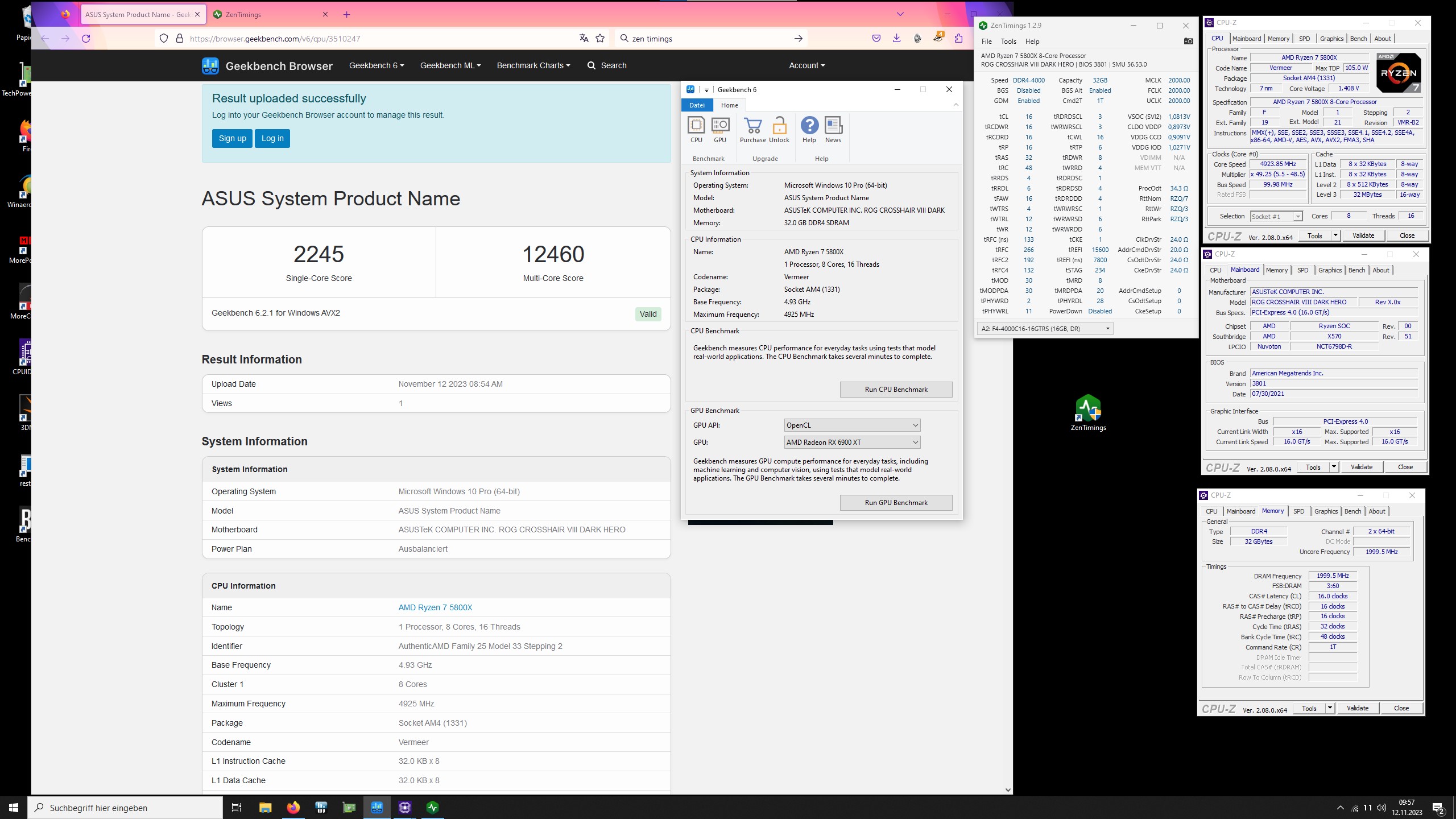1456x819 pixels.
Task: Open the AMD Ryzen 7 5800X link
Action: click(435, 607)
